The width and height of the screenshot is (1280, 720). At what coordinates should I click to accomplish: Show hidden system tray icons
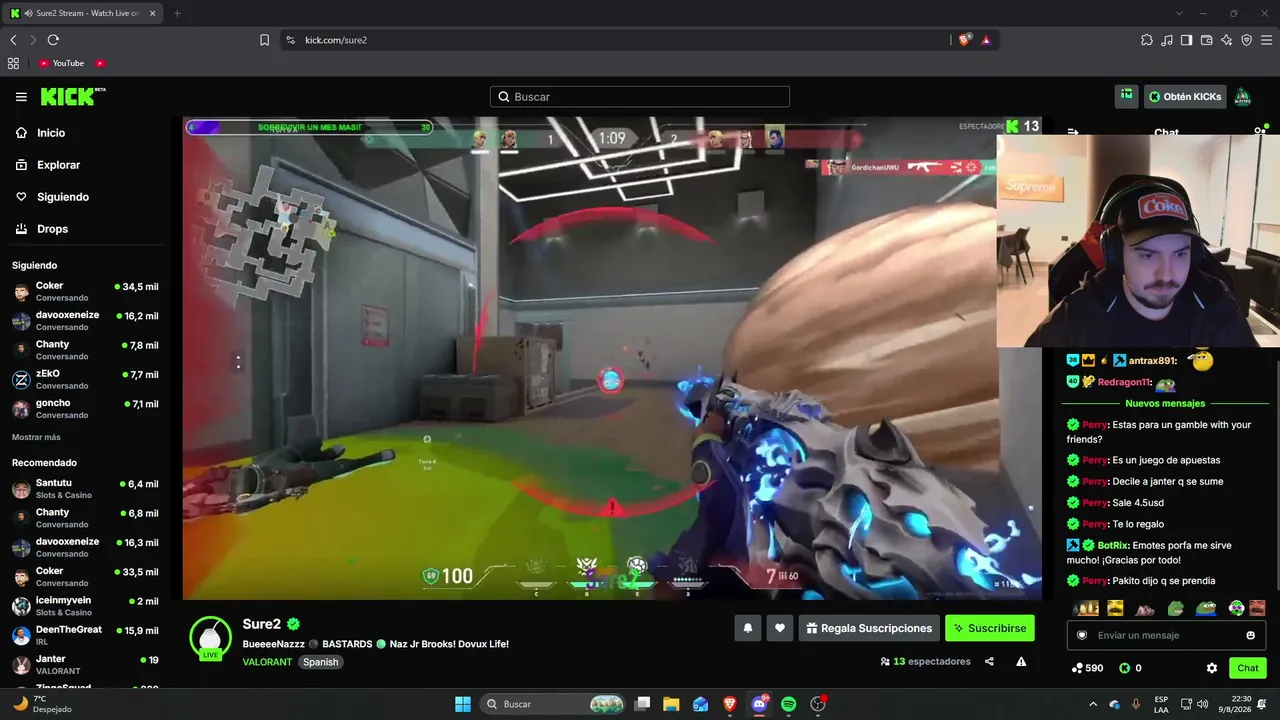[x=1095, y=704]
